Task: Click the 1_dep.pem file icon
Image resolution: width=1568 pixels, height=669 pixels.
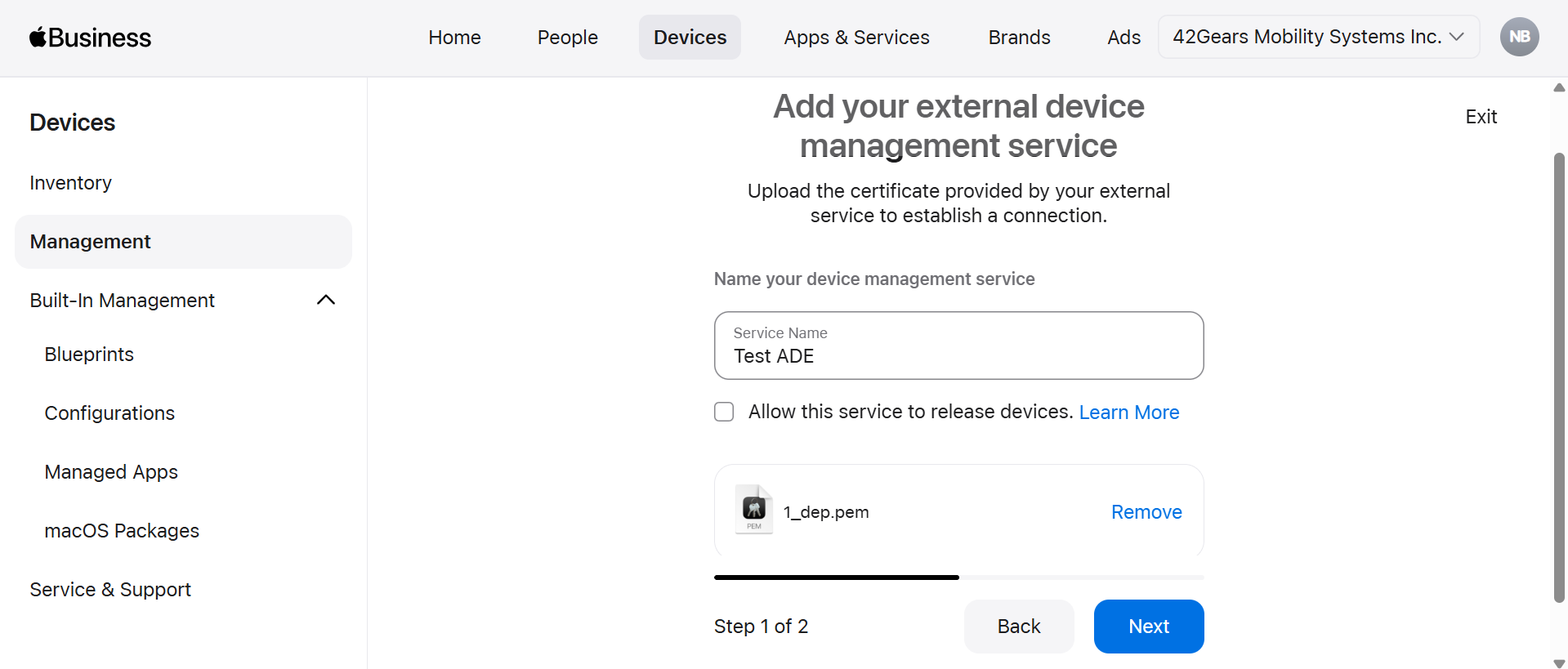Action: pos(753,510)
